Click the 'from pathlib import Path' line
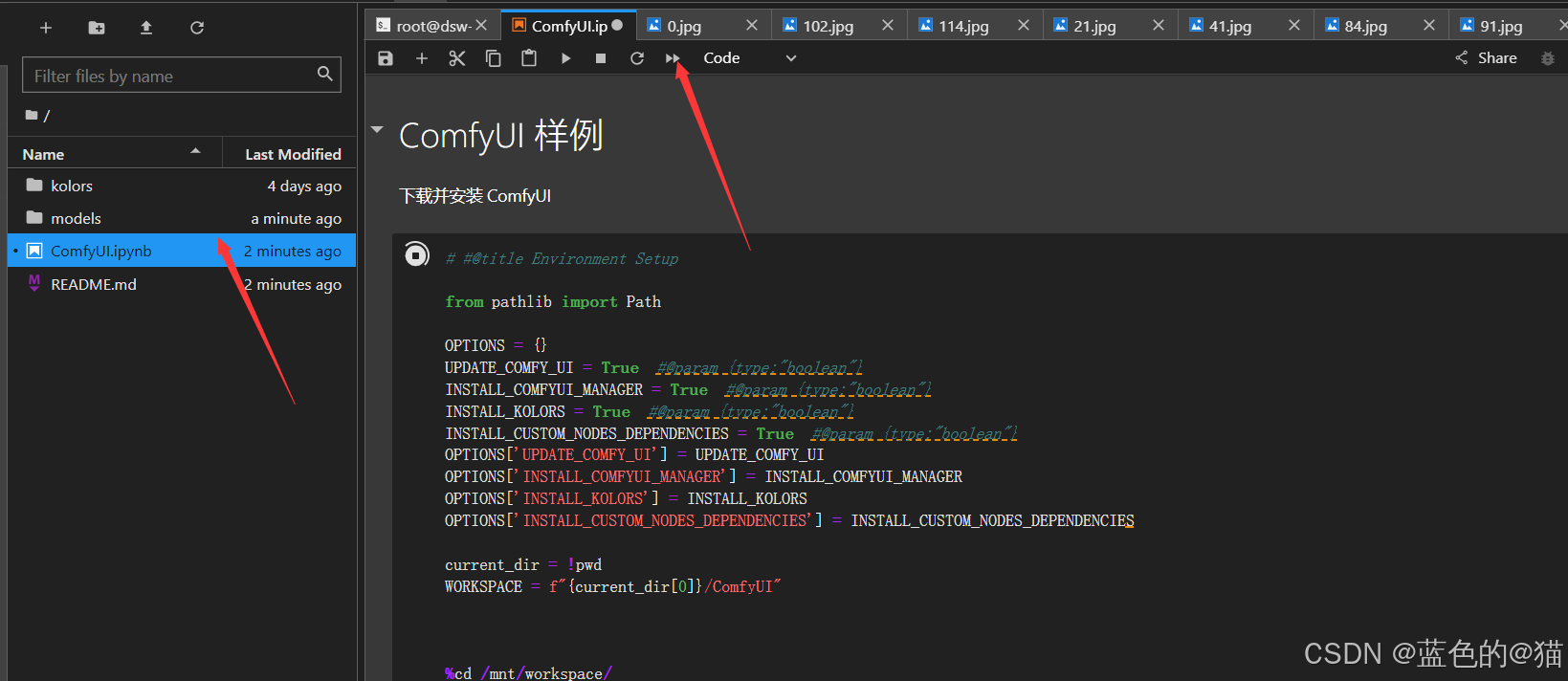Viewport: 1568px width, 681px height. 553,301
